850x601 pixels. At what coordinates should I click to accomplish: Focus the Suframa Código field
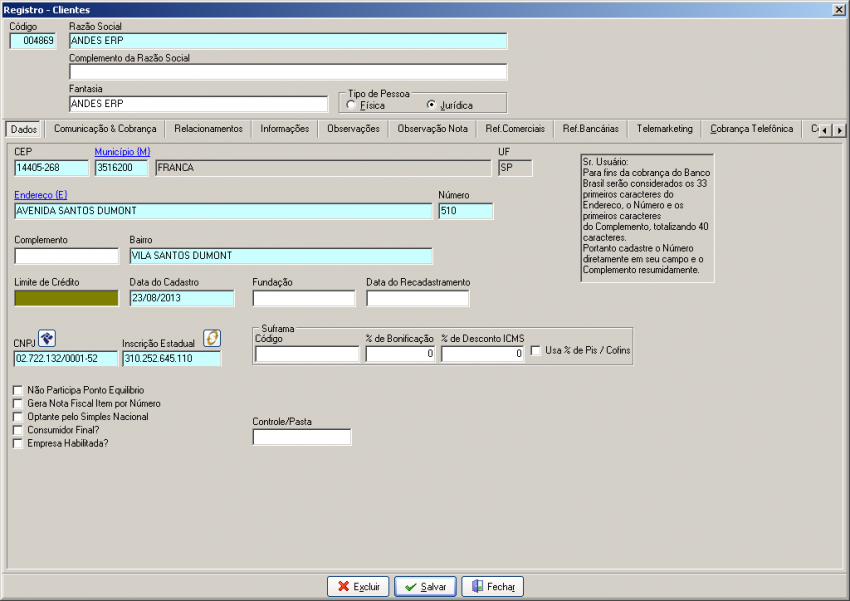(307, 354)
